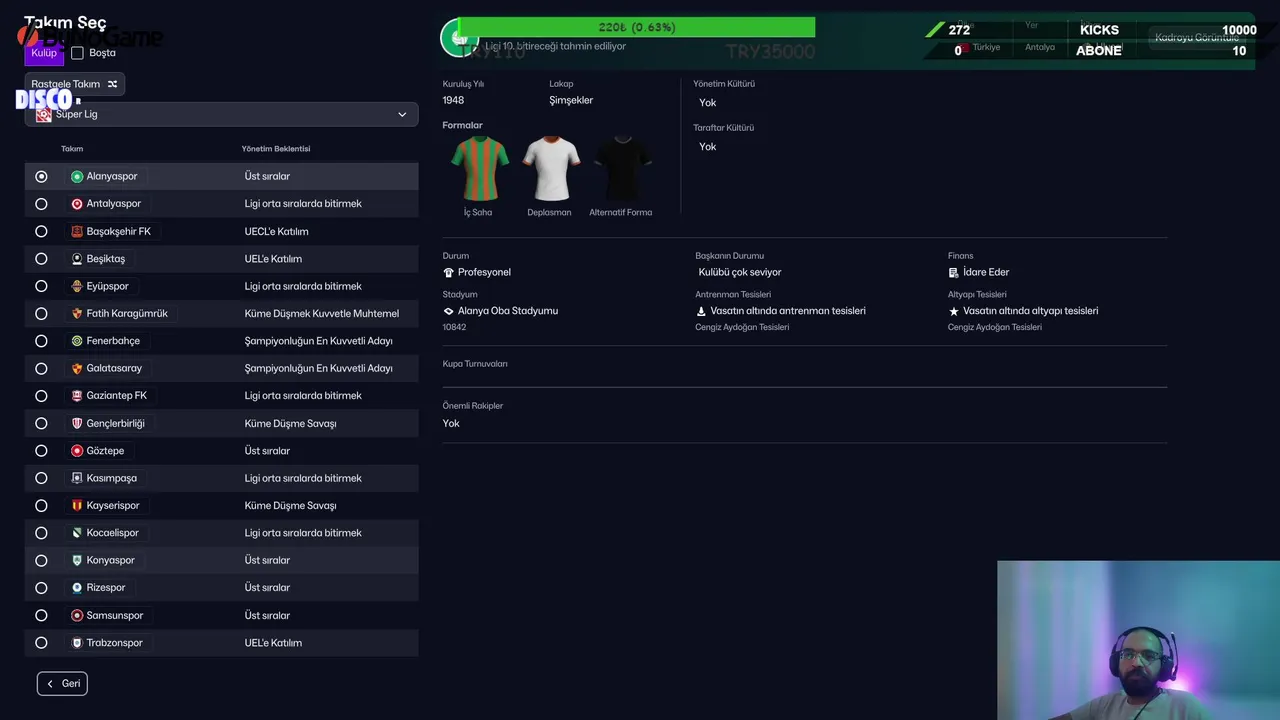
Task: Click the Eyüpspor club badge icon
Action: [77, 286]
